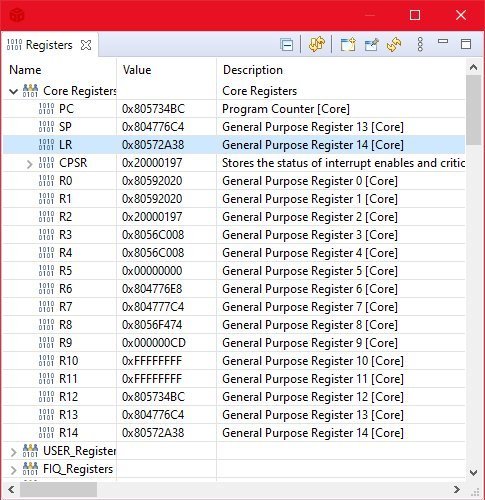Click the pin-to-debug-context view icon
485x500 pixels.
coord(372,44)
